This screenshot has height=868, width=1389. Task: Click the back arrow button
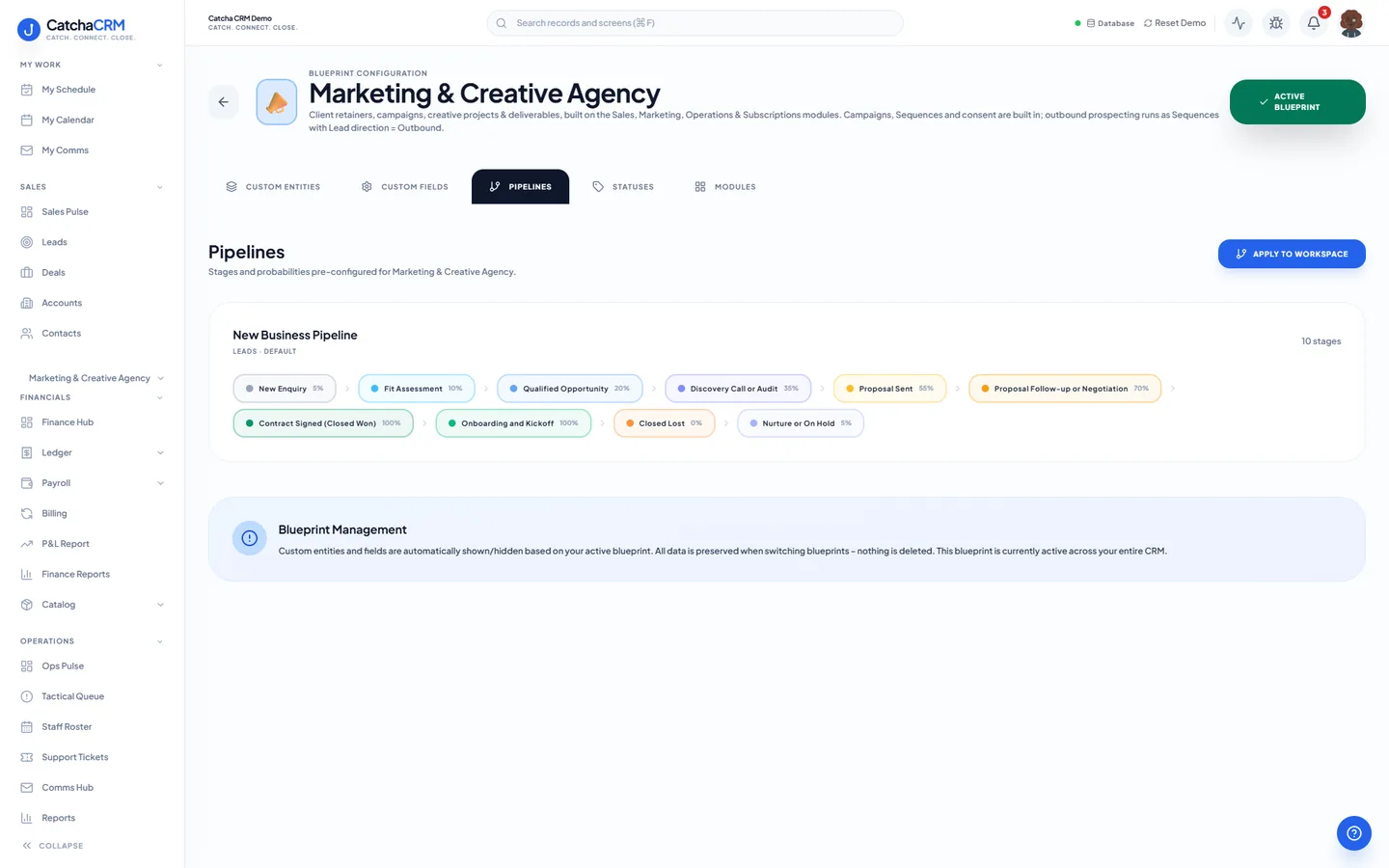[224, 102]
